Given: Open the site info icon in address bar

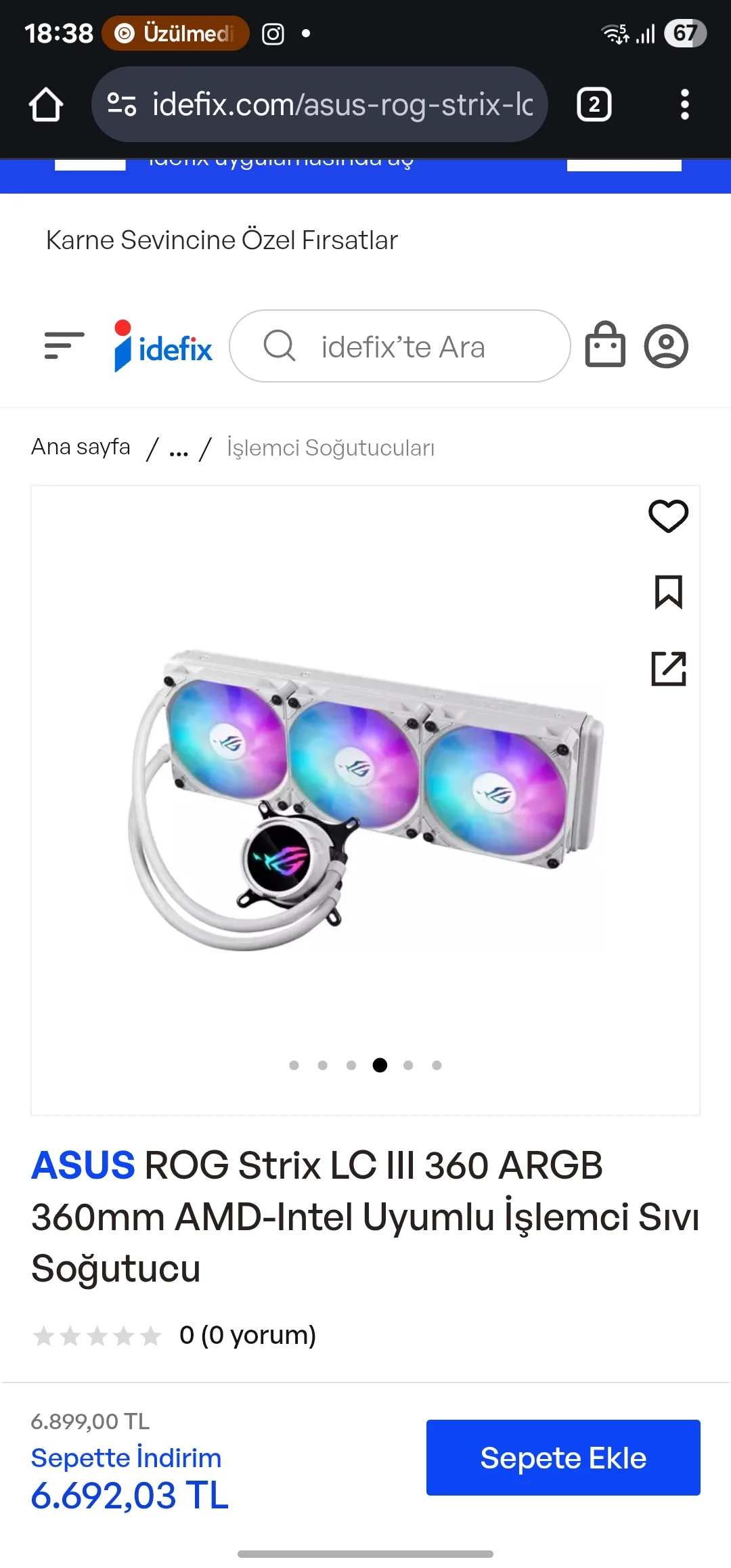Looking at the screenshot, I should (x=122, y=104).
